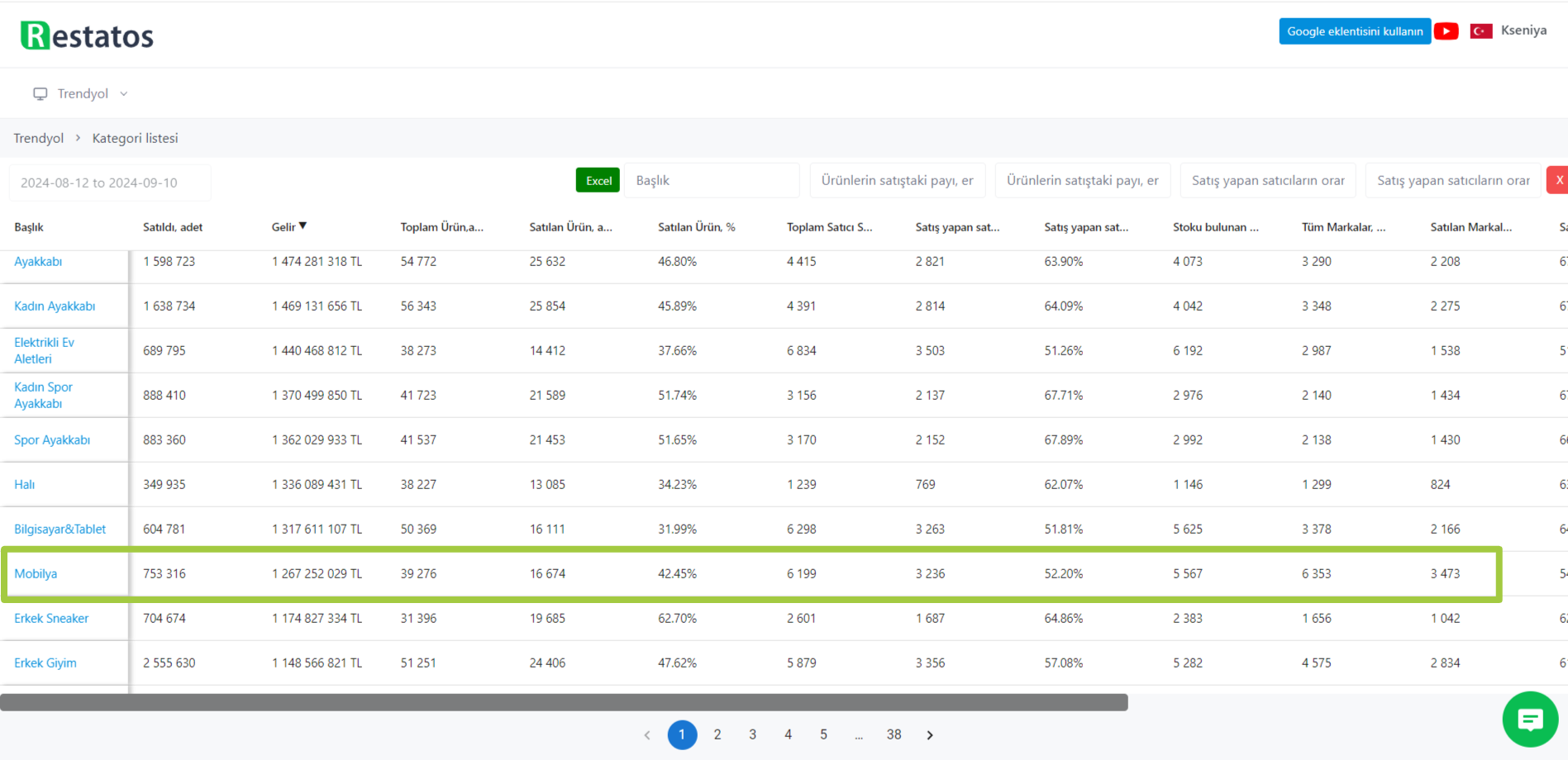Open Kseniya user account
Screen dimensions: 1568x760
point(1523,31)
